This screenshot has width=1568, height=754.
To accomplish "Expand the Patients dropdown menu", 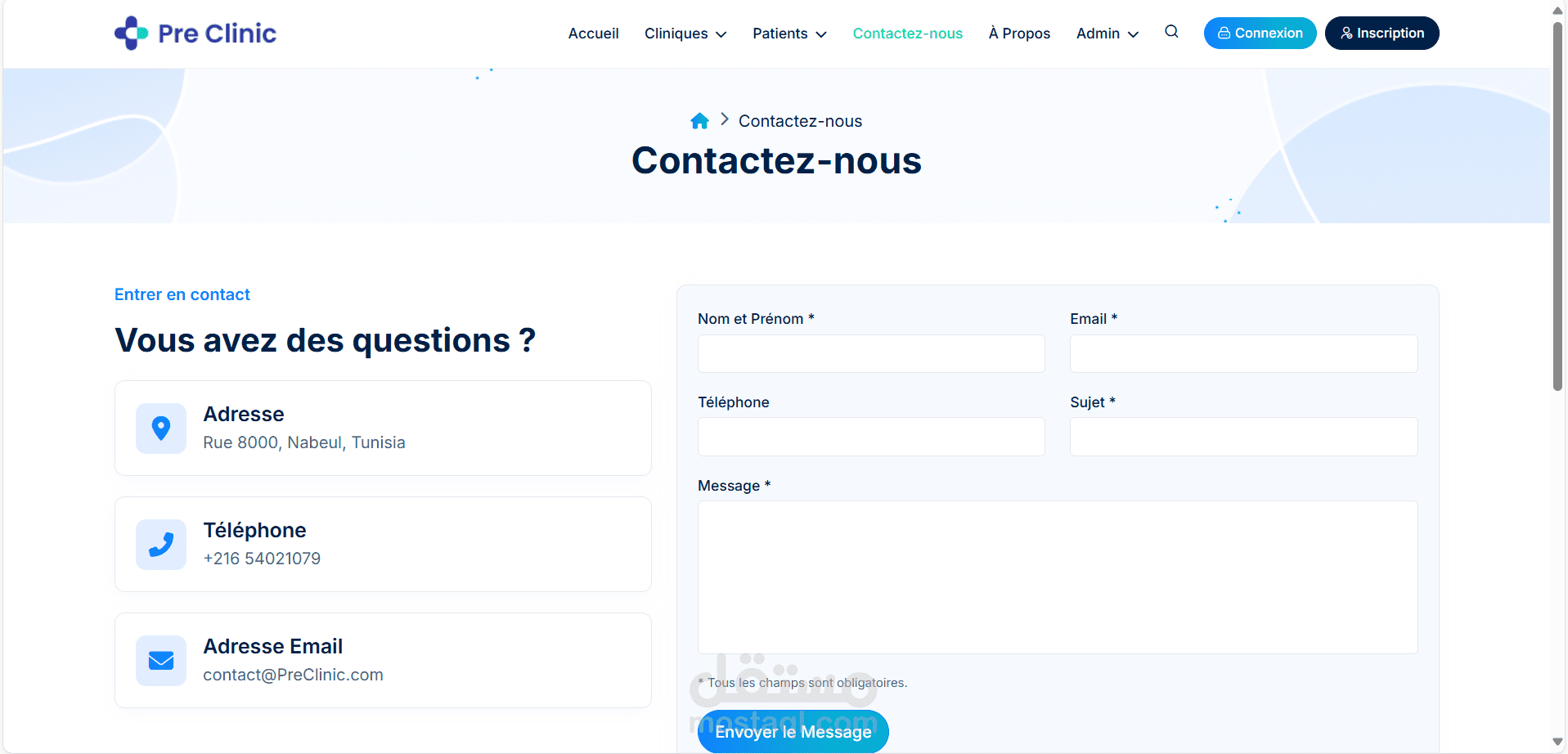I will [x=789, y=34].
